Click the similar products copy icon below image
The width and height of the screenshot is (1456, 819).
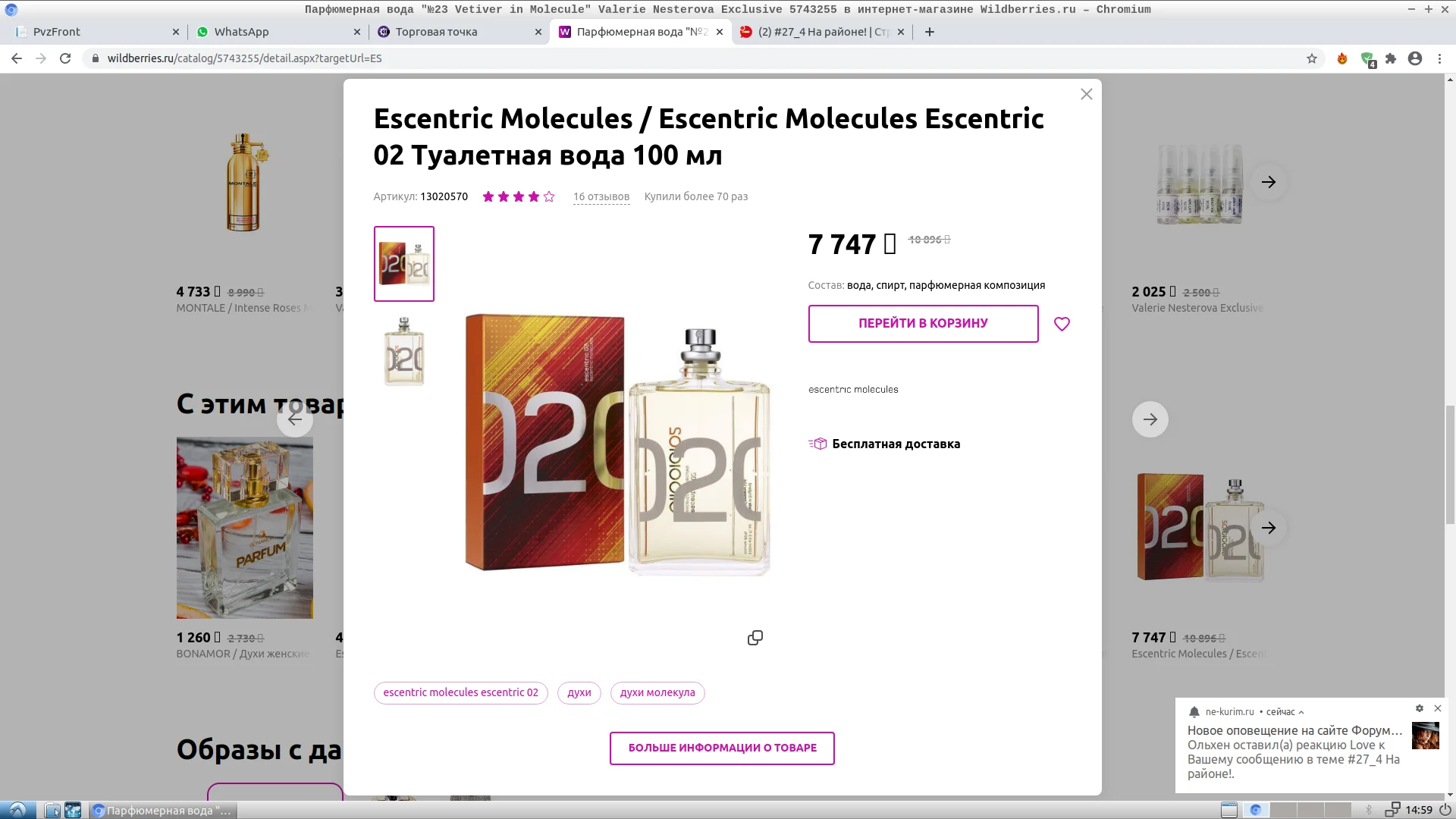click(x=755, y=638)
